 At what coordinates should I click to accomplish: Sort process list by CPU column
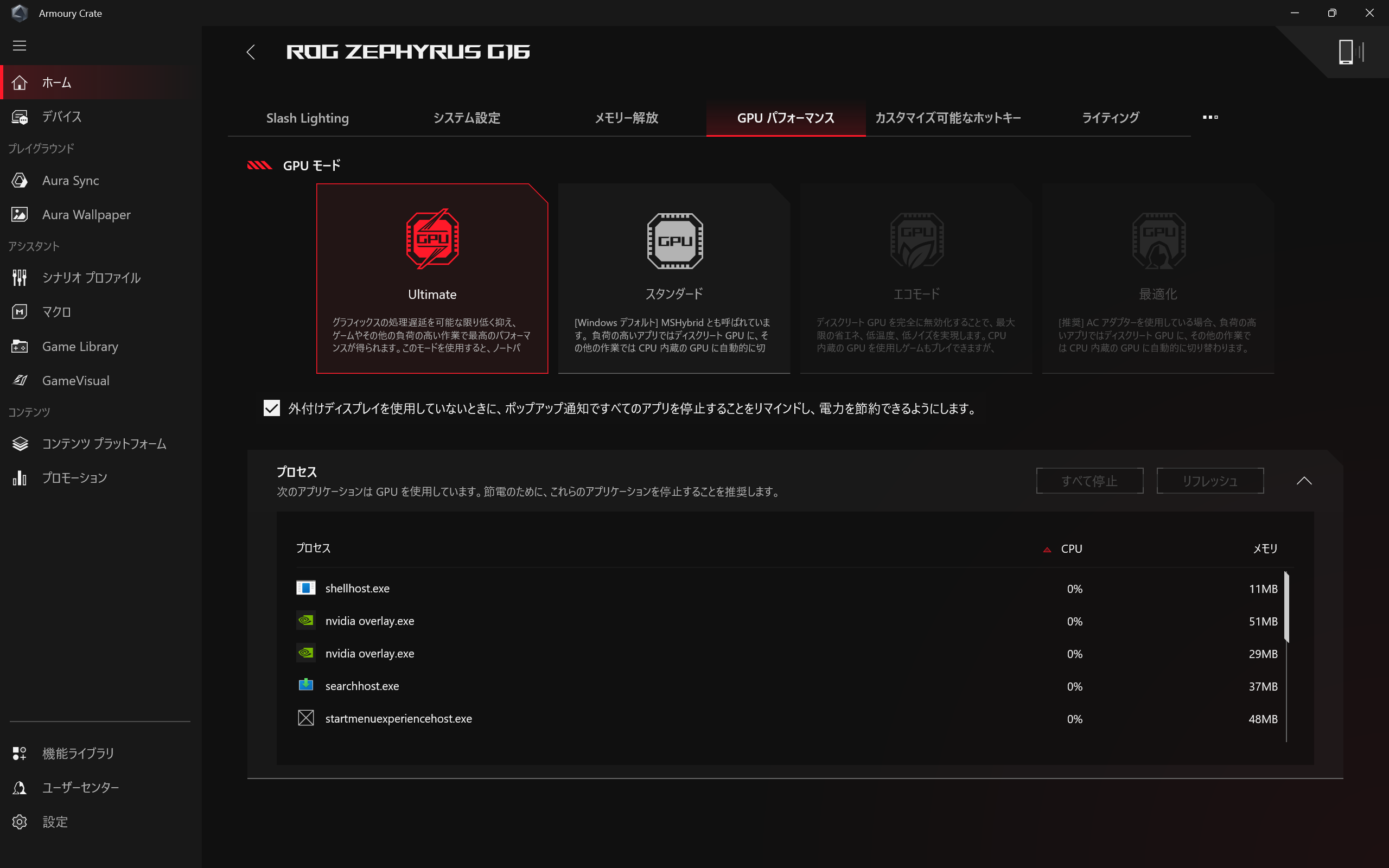[x=1071, y=549]
